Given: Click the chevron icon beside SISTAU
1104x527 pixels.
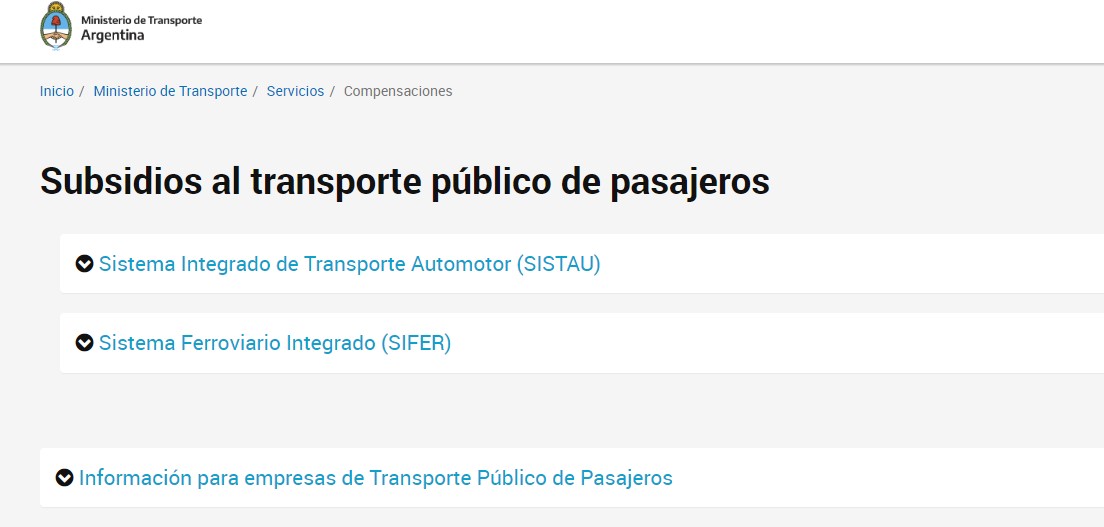Looking at the screenshot, I should coord(84,264).
